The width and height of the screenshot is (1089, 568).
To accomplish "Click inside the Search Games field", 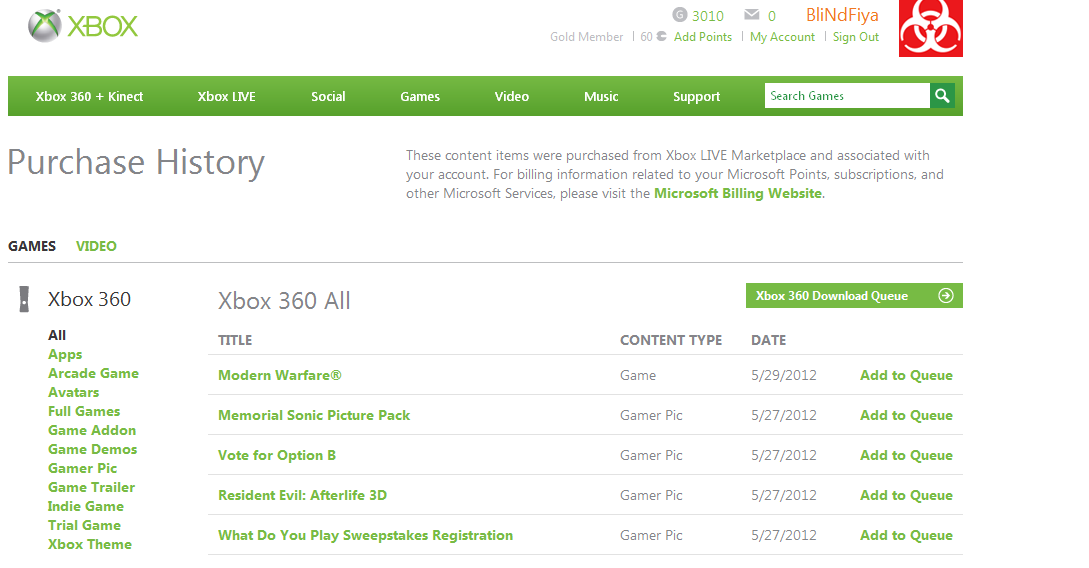I will tap(846, 96).
